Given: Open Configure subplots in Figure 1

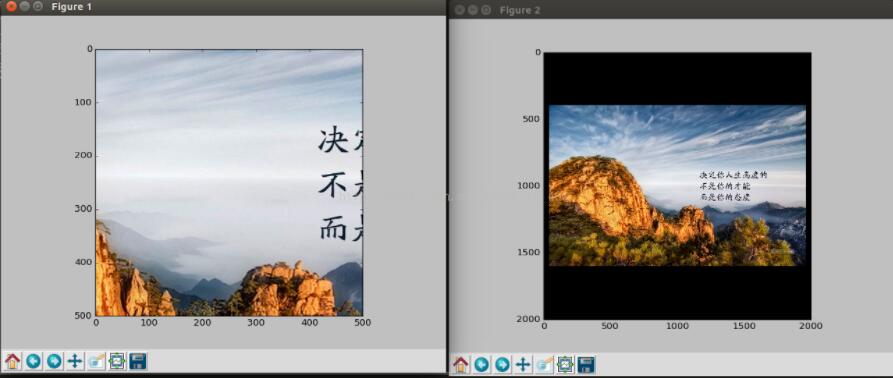Looking at the screenshot, I should pos(117,361).
